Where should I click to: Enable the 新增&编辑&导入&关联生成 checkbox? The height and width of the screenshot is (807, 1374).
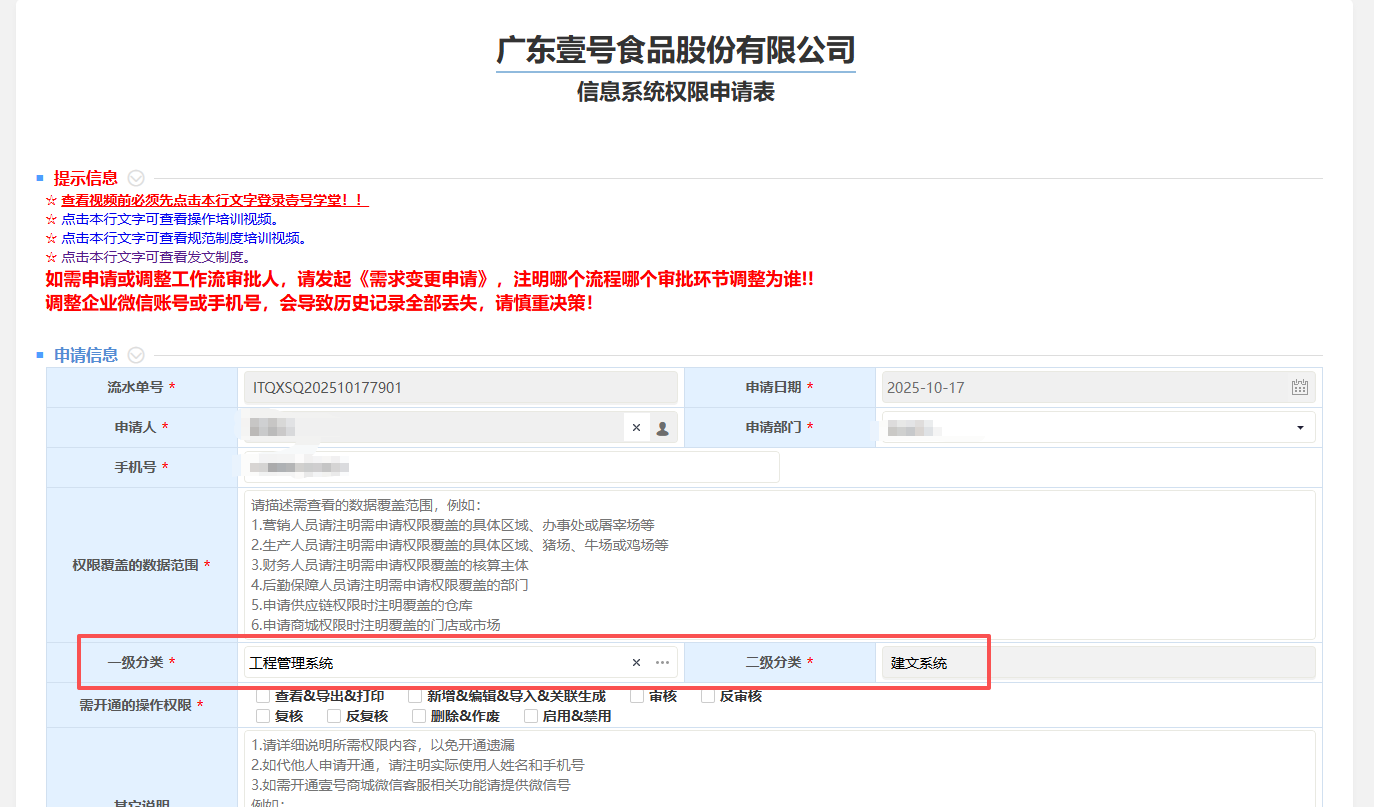[x=415, y=696]
